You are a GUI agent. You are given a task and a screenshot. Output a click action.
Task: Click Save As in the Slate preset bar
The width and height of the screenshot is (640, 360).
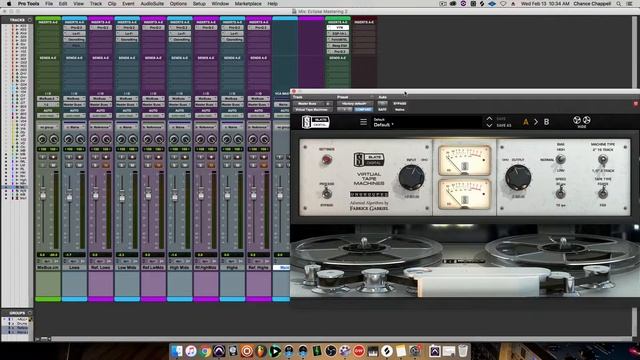coord(504,125)
